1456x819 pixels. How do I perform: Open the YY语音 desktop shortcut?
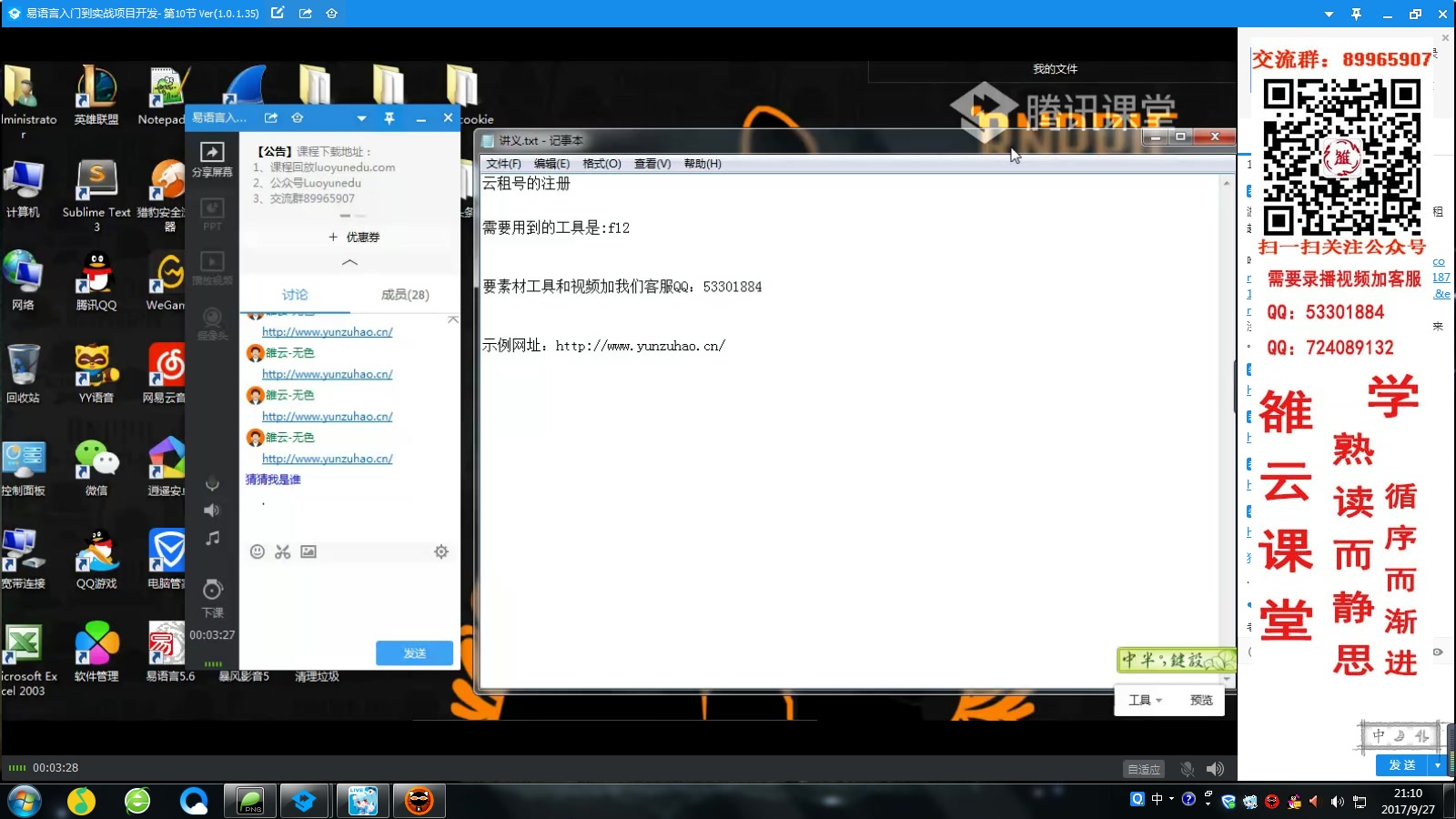coord(96,374)
